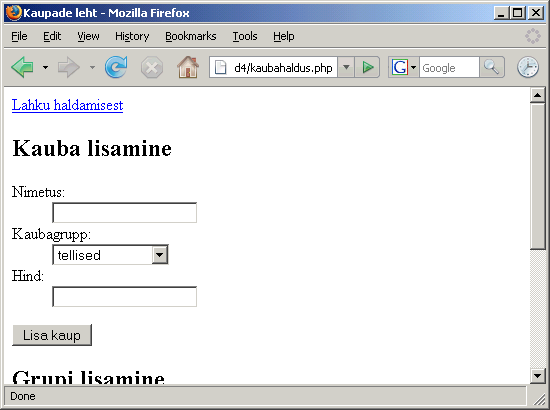Open the History menu
The image size is (550, 410).
[132, 36]
